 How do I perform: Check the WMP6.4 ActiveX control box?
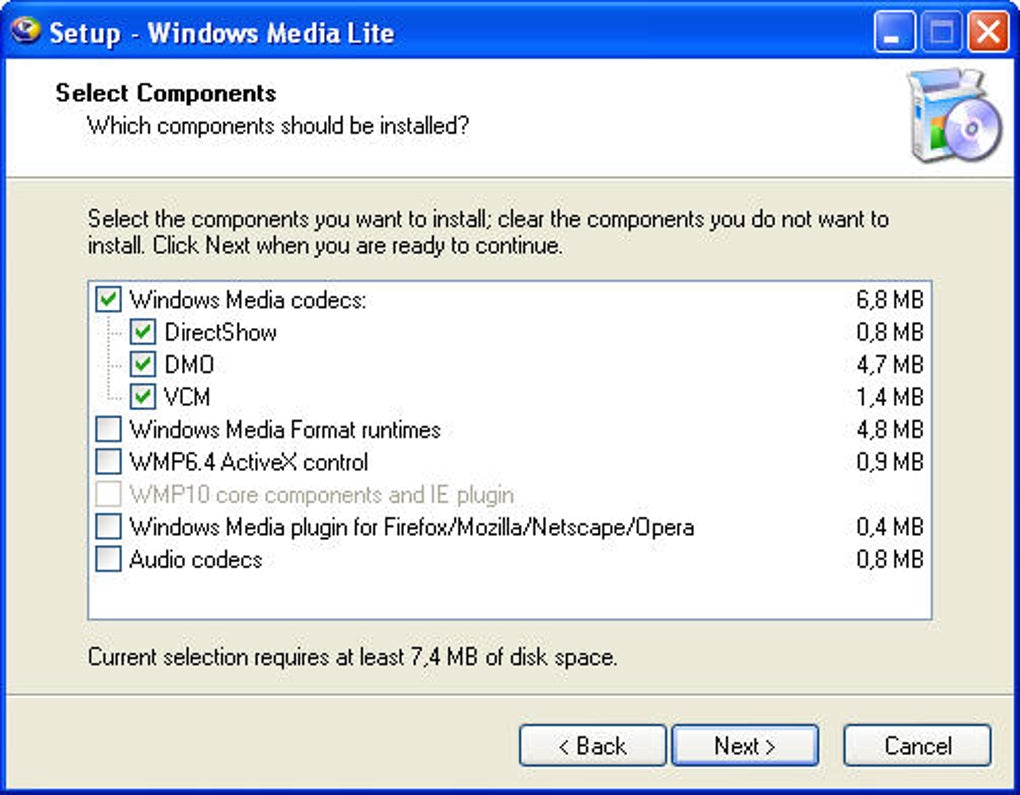coord(108,462)
